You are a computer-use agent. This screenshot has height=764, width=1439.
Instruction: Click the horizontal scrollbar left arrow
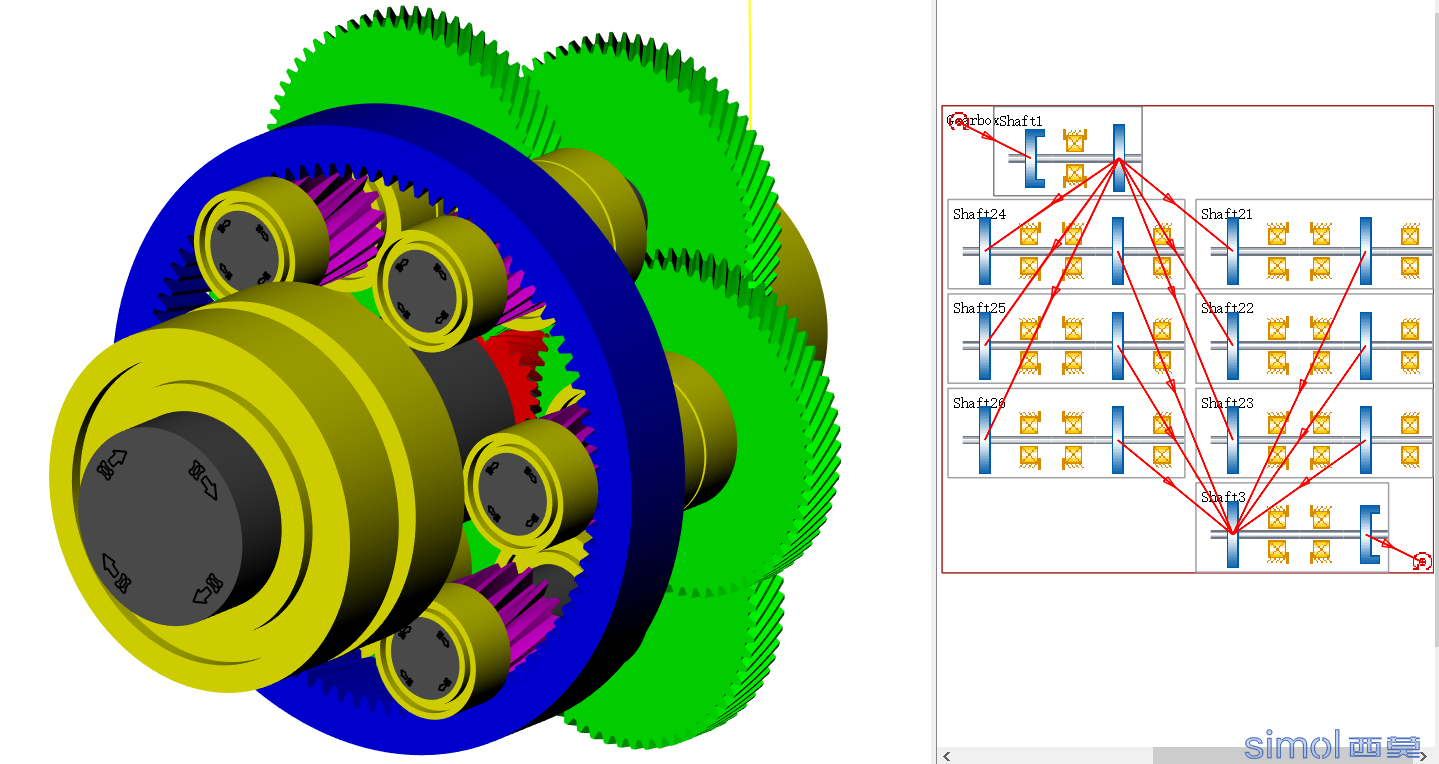coord(946,756)
